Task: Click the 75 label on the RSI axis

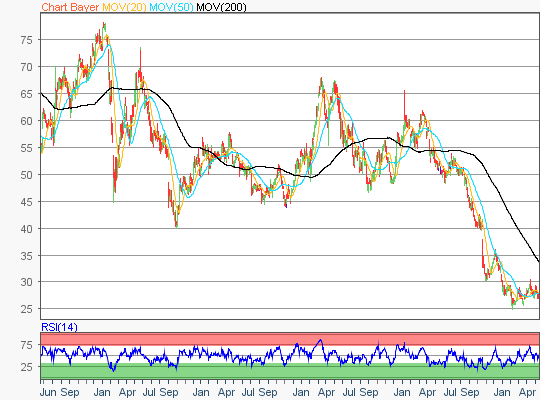Action: (27, 345)
